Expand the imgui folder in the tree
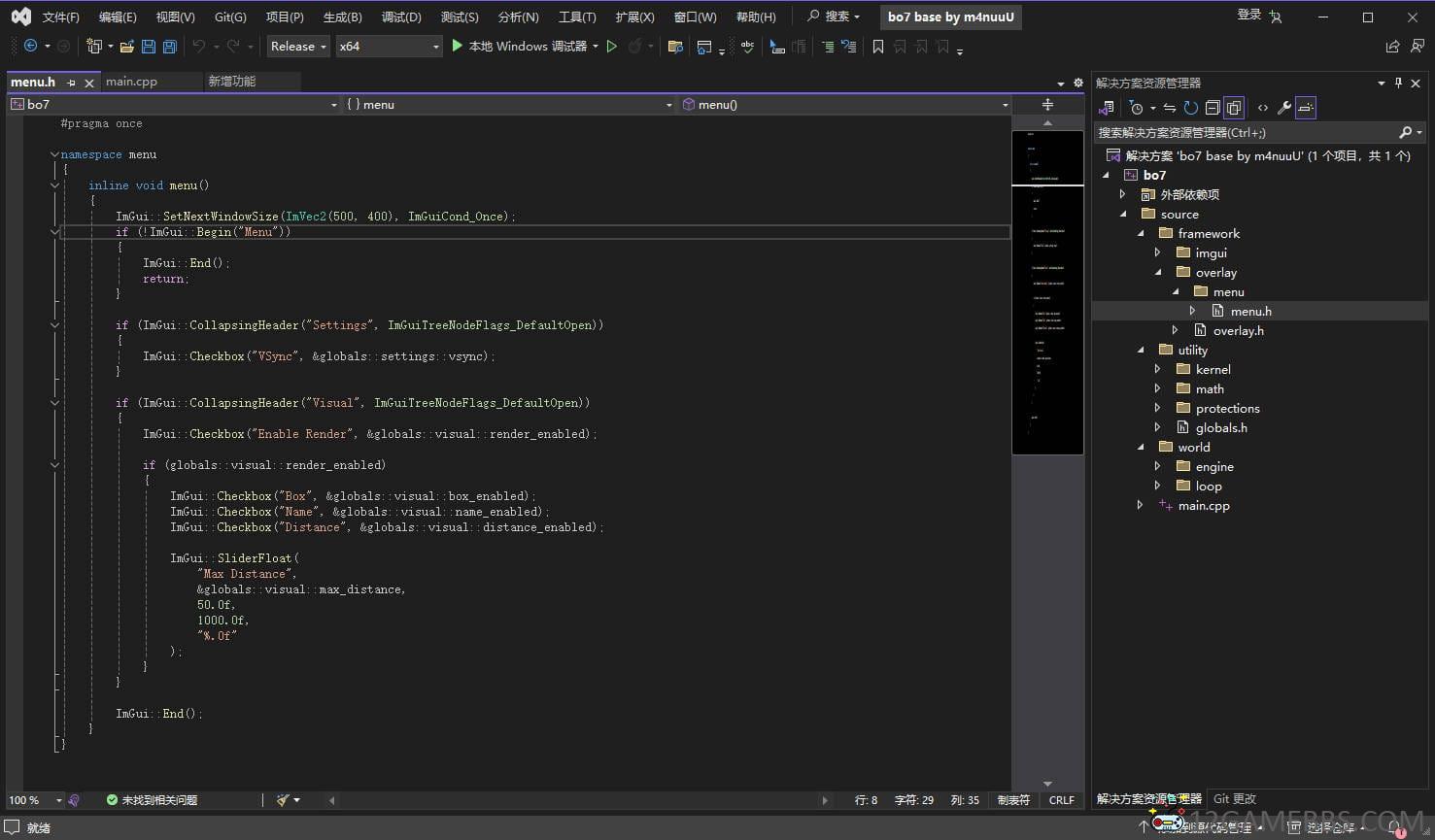This screenshot has width=1435, height=840. [1157, 252]
